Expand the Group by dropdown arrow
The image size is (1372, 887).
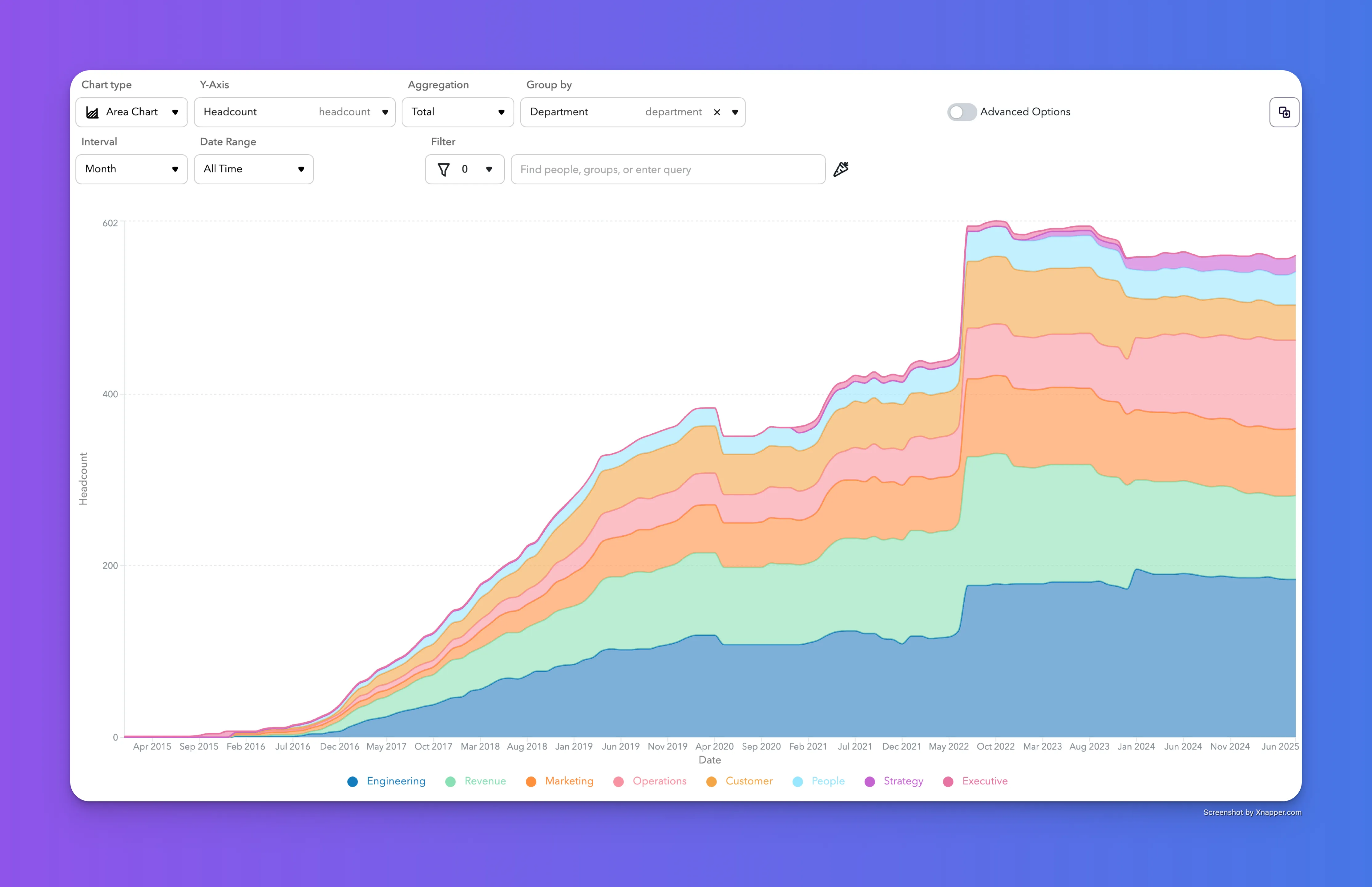click(x=735, y=112)
